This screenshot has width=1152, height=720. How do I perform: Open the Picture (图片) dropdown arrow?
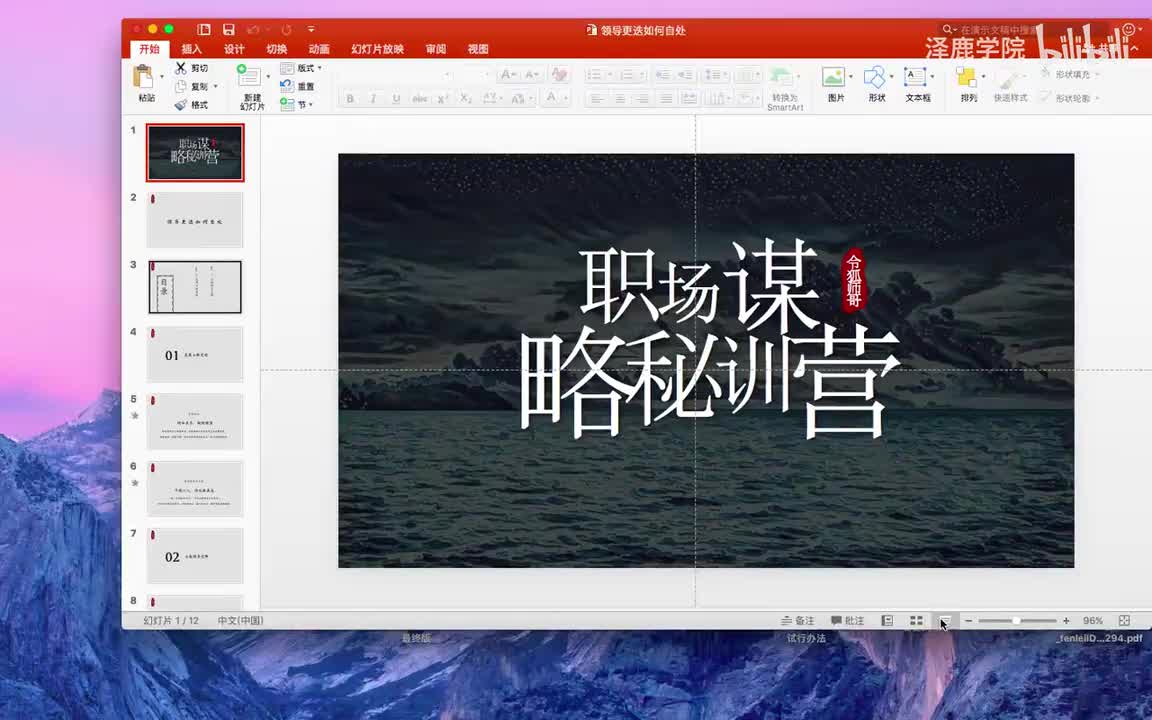point(851,76)
